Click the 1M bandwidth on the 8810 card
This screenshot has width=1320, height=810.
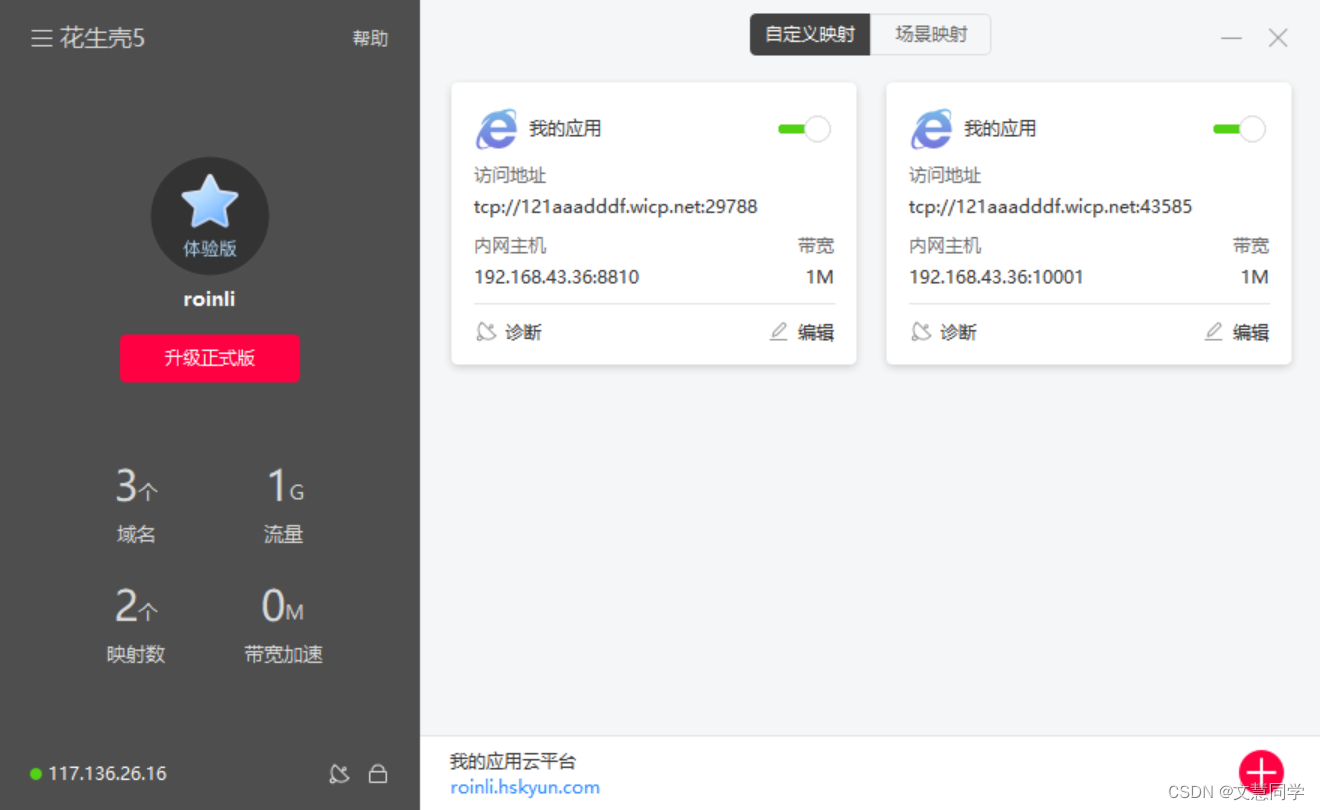(x=820, y=277)
